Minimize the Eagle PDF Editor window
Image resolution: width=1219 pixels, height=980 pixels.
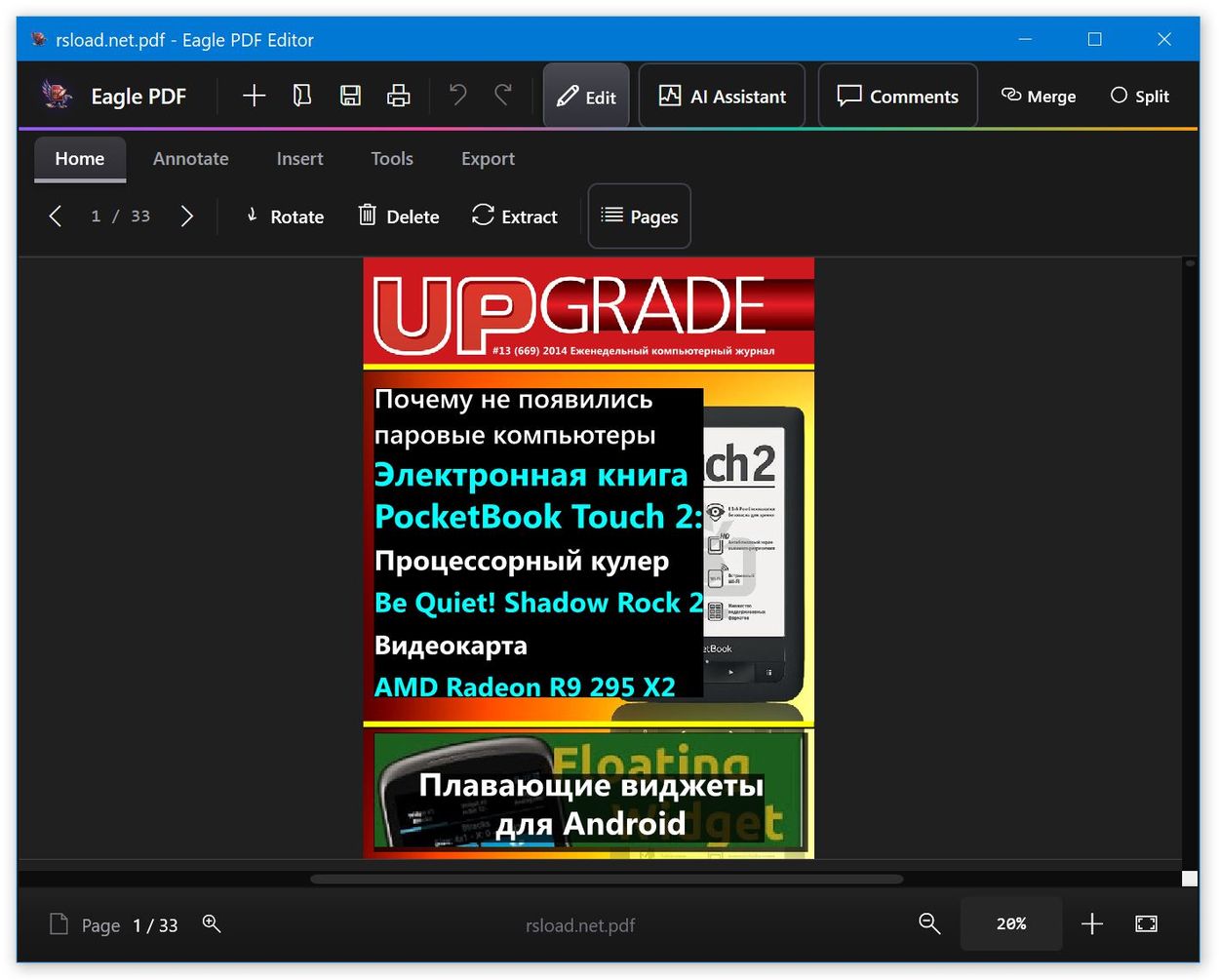tap(1025, 39)
